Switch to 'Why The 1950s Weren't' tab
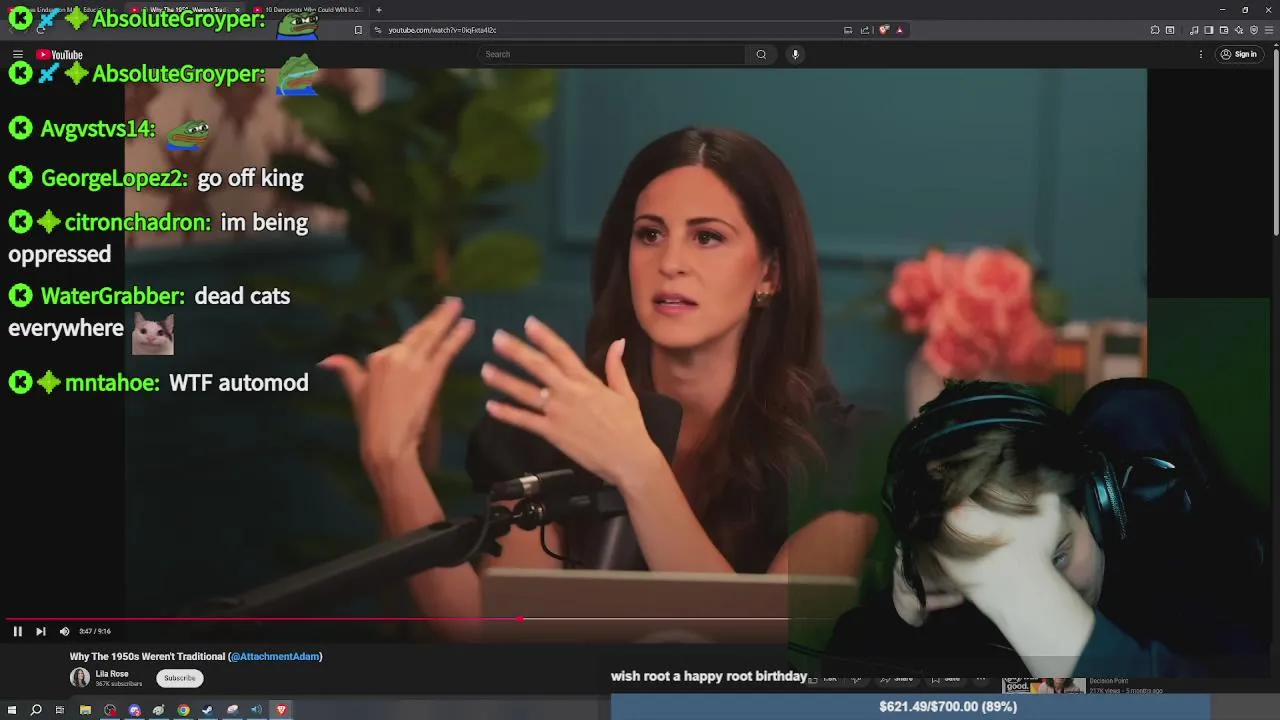This screenshot has height=720, width=1280. [188, 10]
